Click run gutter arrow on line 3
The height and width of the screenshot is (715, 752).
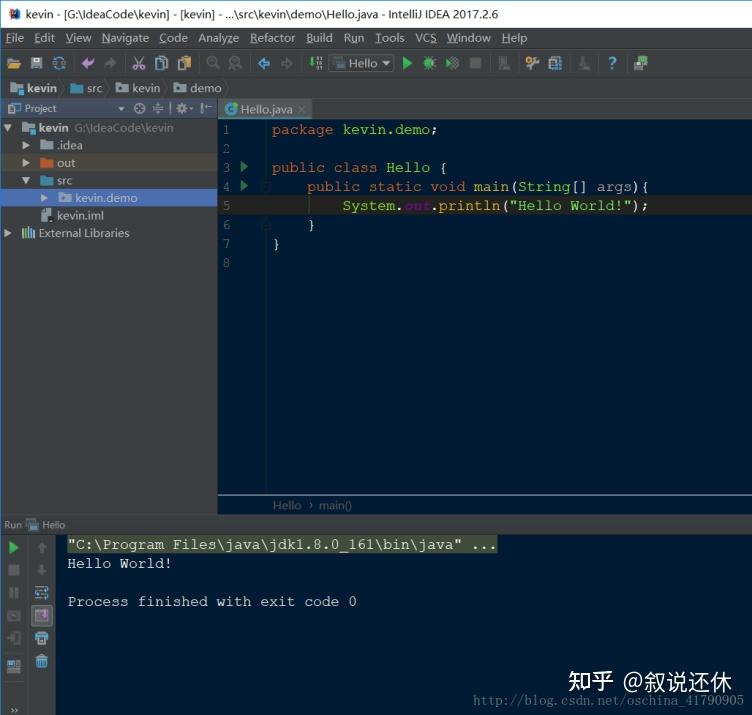[245, 167]
